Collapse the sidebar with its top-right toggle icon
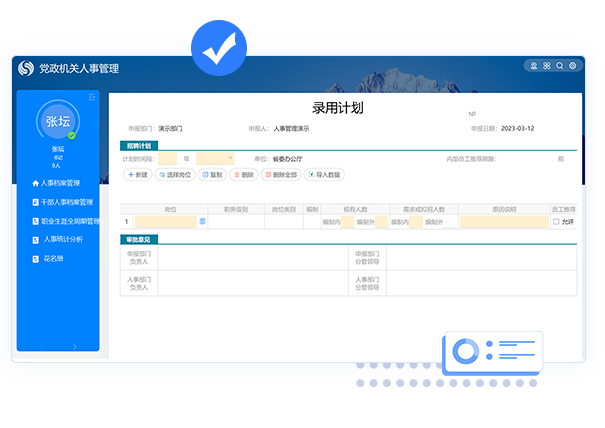This screenshot has height=428, width=605. click(92, 97)
